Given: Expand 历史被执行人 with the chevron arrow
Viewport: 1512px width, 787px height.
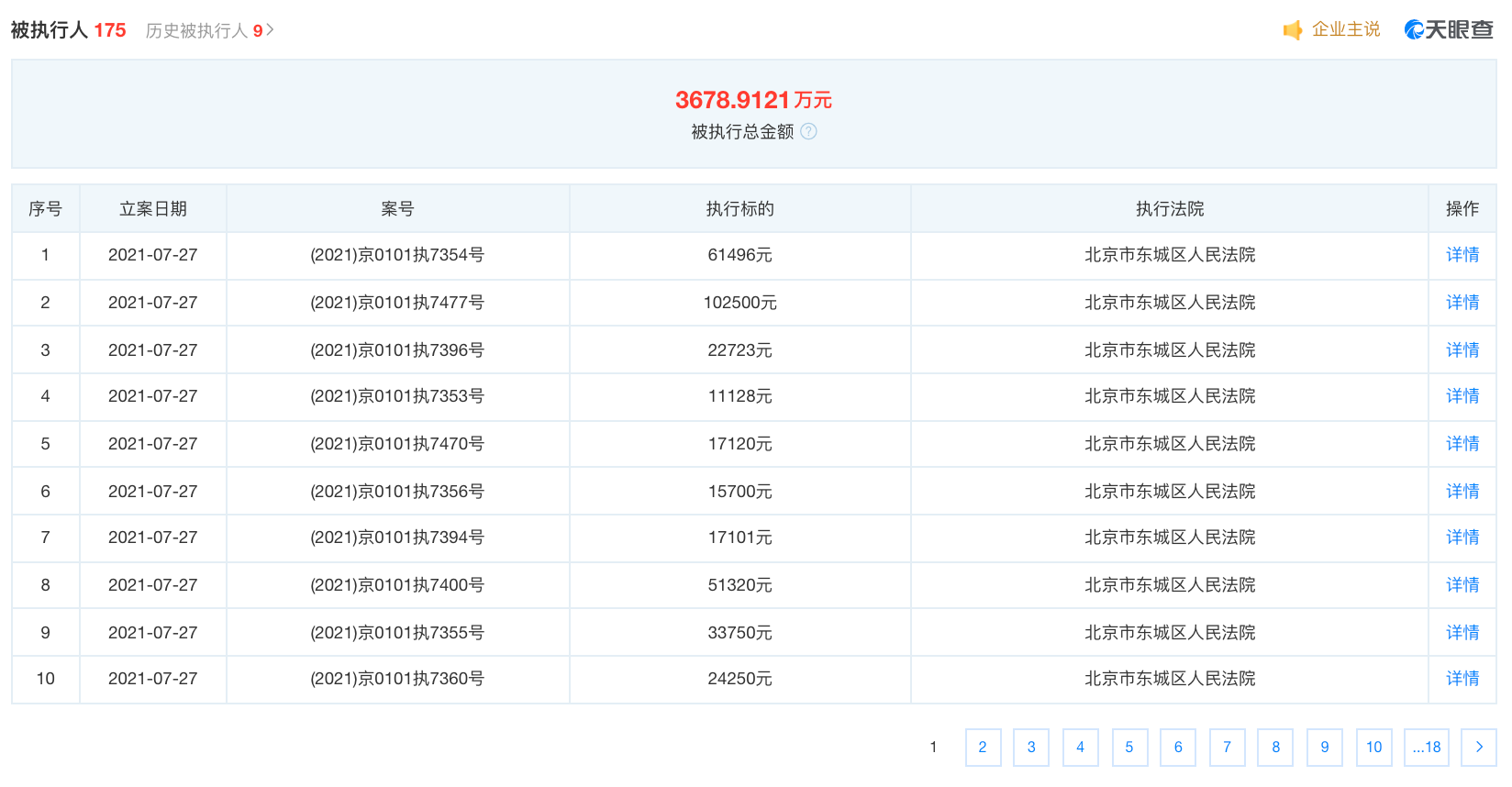Looking at the screenshot, I should tap(271, 30).
